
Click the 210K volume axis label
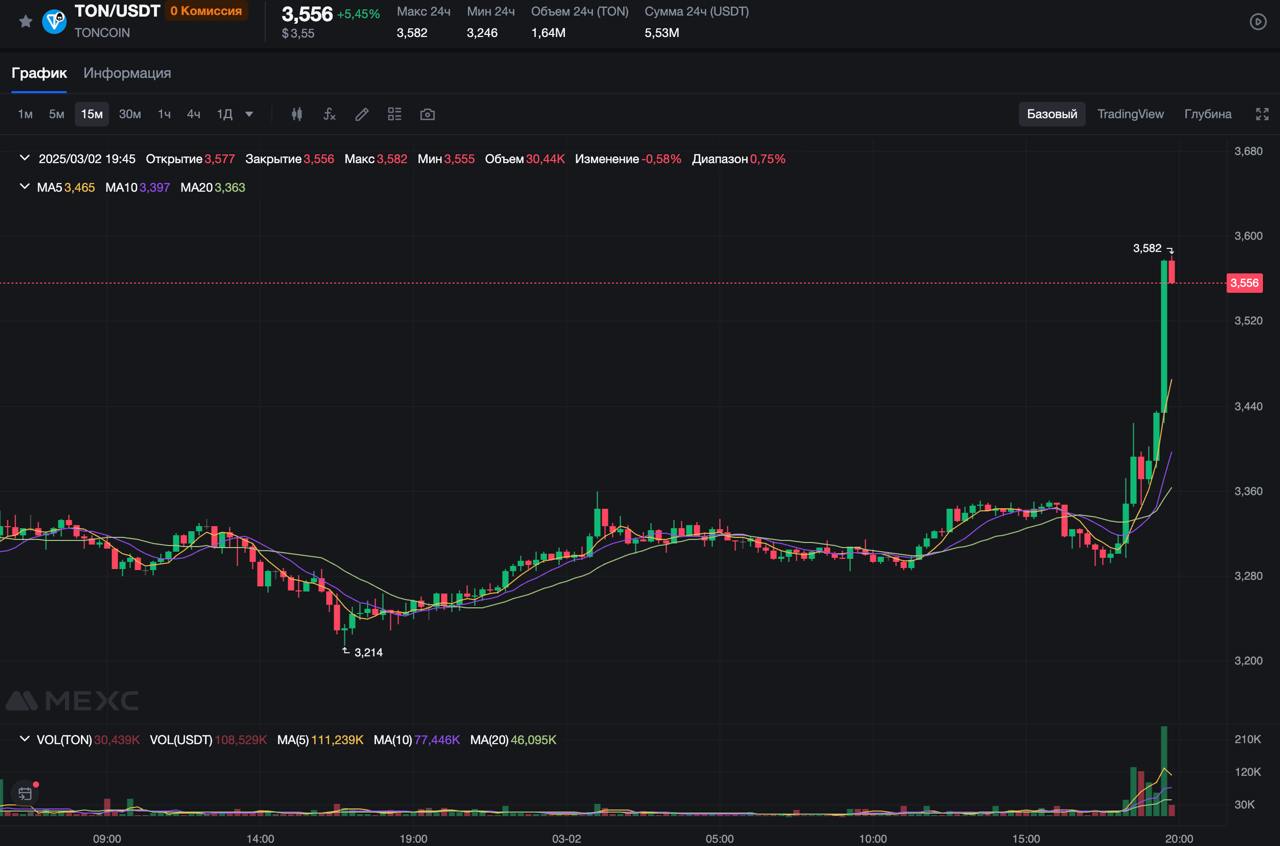click(x=1248, y=740)
